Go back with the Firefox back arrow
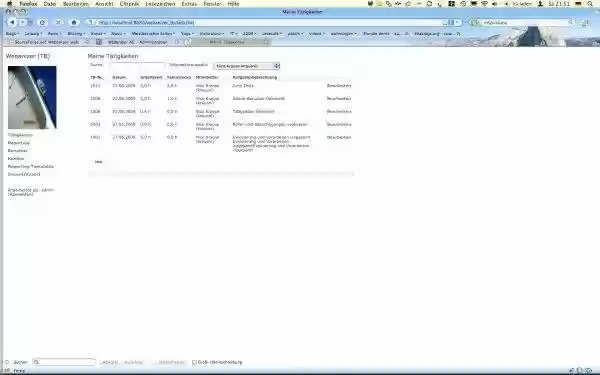Viewport: 600px width, 375px height. 12,23
